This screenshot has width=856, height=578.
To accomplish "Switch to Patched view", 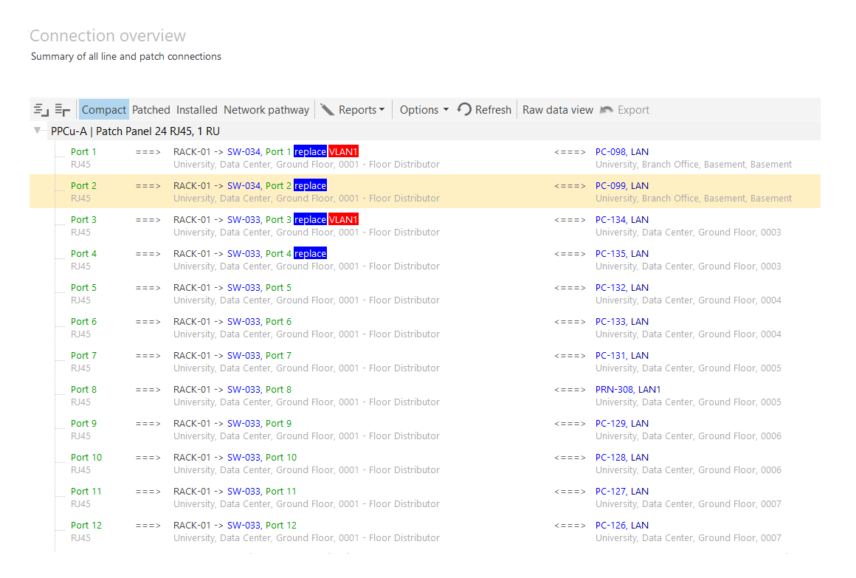I will pos(151,110).
